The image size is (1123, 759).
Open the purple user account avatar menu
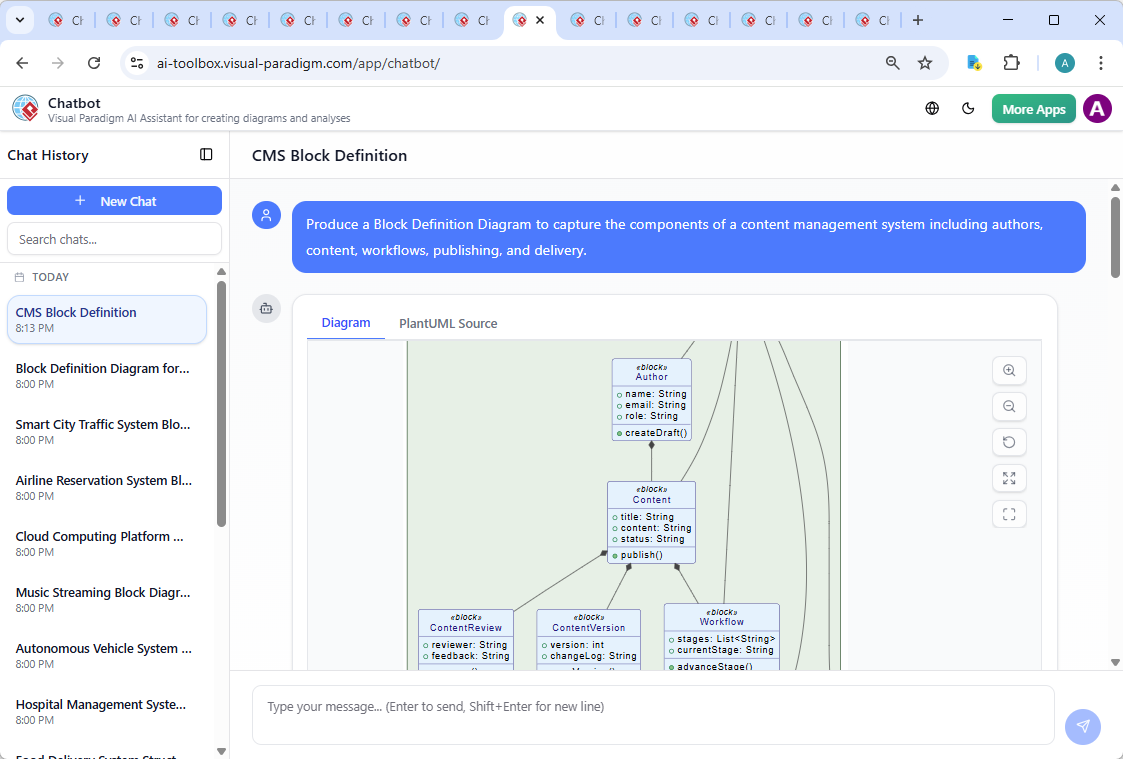[1097, 109]
